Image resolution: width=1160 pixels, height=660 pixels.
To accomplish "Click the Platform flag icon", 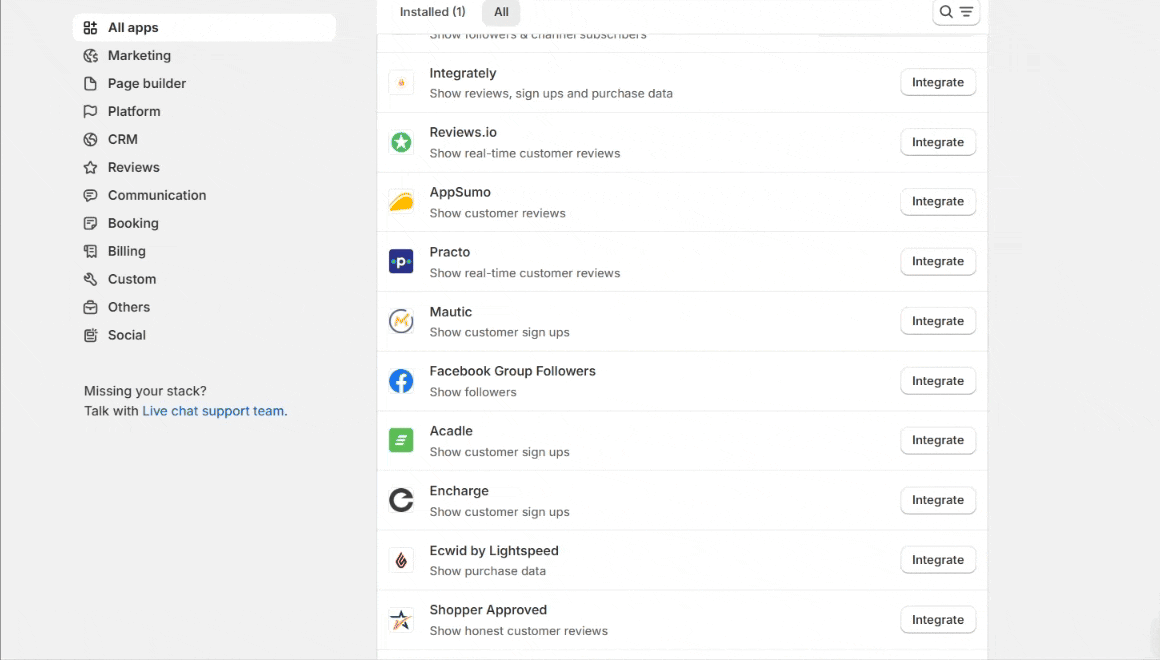I will click(x=90, y=112).
